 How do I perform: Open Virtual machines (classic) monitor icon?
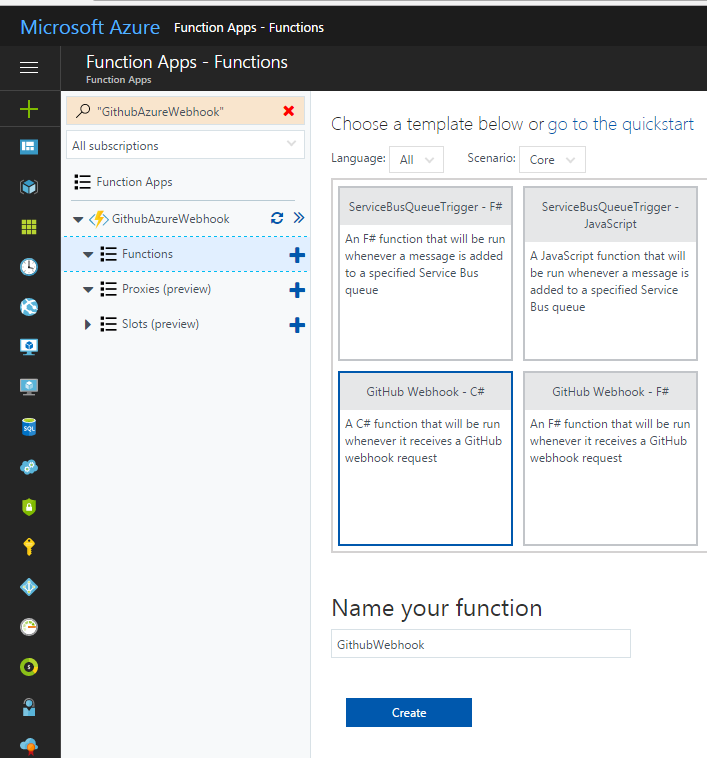point(29,347)
